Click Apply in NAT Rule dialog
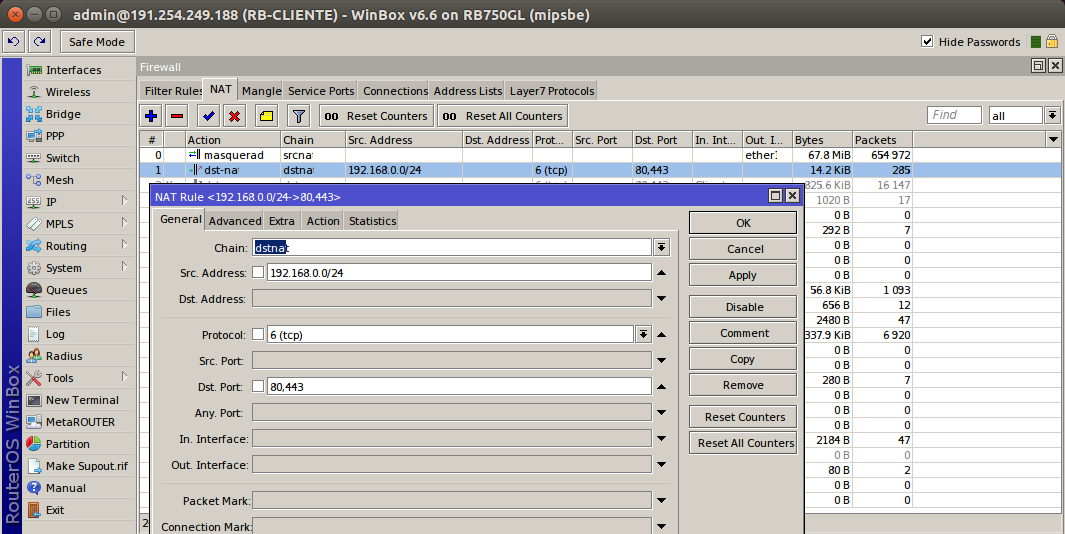This screenshot has width=1065, height=534. (743, 275)
